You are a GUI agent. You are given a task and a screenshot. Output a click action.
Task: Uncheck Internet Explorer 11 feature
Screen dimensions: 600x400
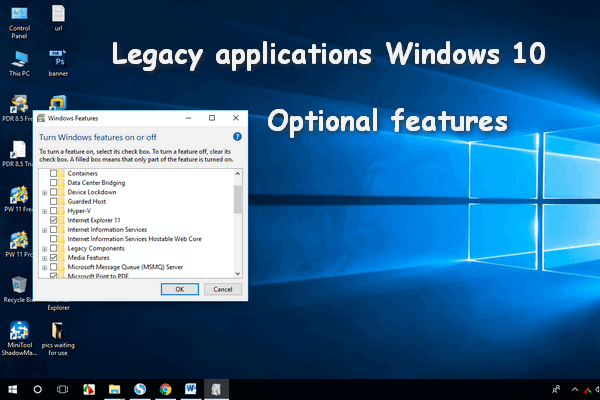tap(54, 220)
